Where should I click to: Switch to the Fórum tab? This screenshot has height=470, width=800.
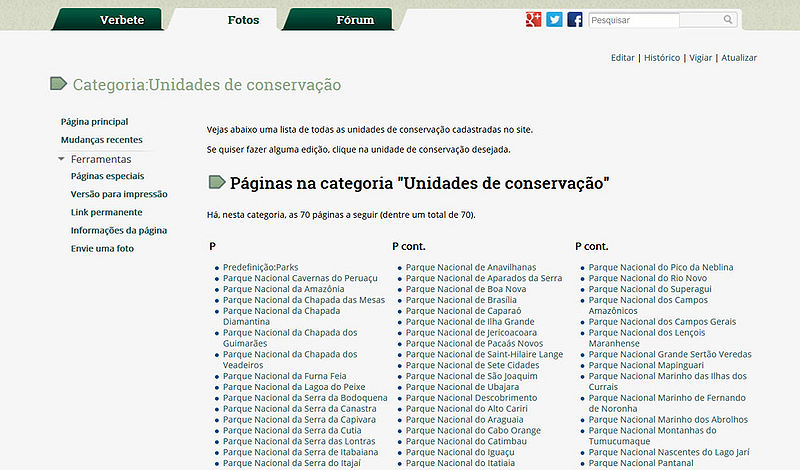tap(338, 19)
